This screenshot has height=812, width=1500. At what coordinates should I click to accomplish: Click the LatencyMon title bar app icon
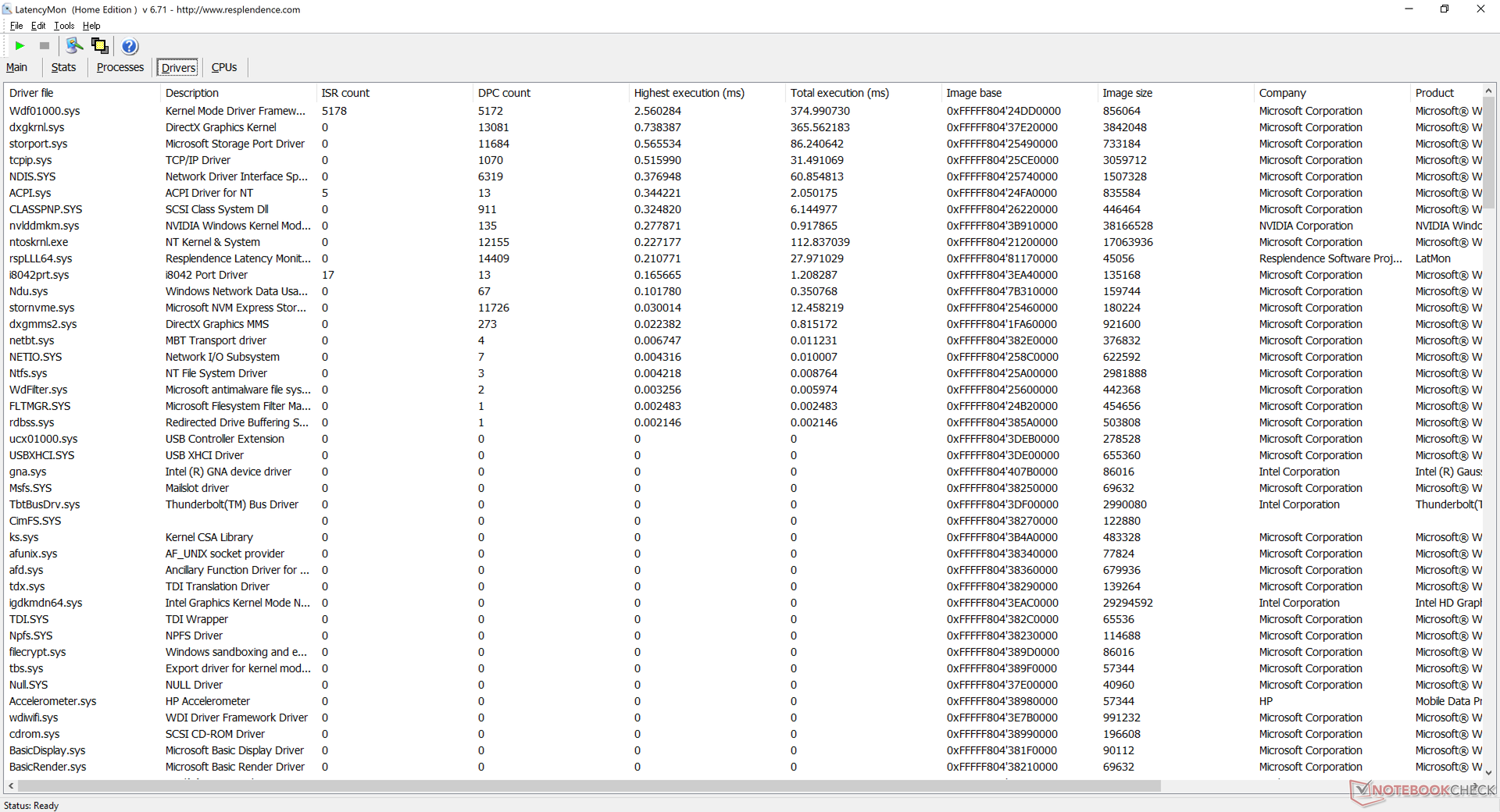click(x=7, y=9)
